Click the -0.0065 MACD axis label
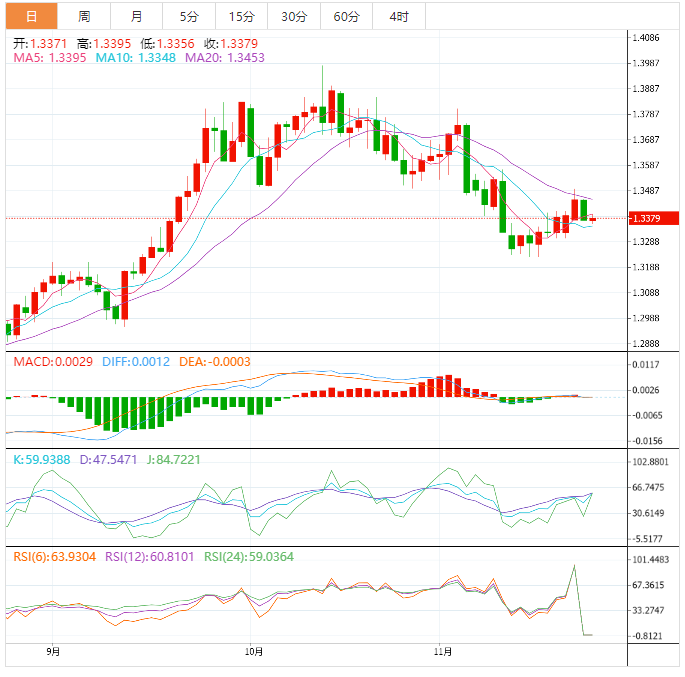Screen dimensions: 685x677 click(647, 415)
